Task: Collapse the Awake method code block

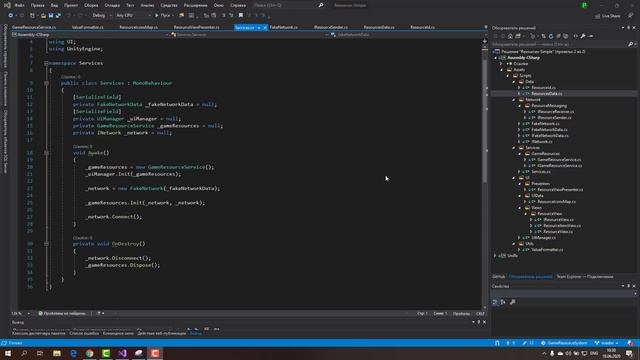Action: tap(46, 153)
